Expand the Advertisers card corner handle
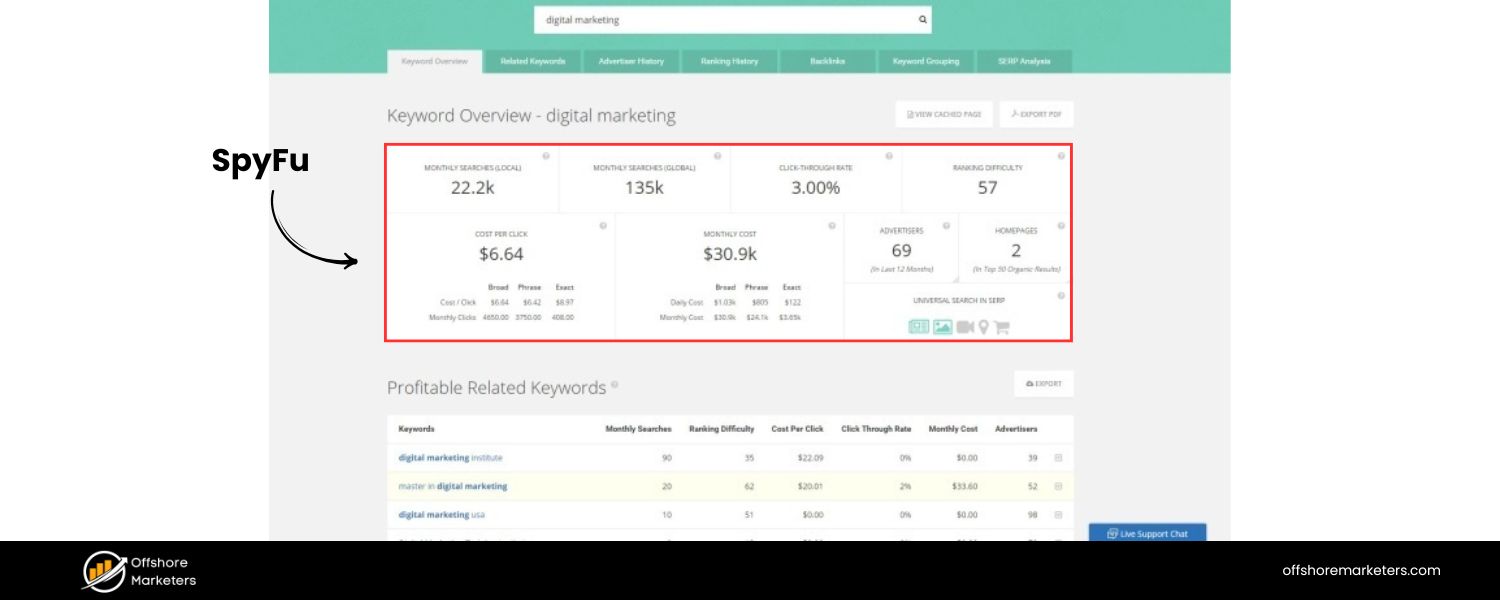1500x600 pixels. tap(954, 279)
